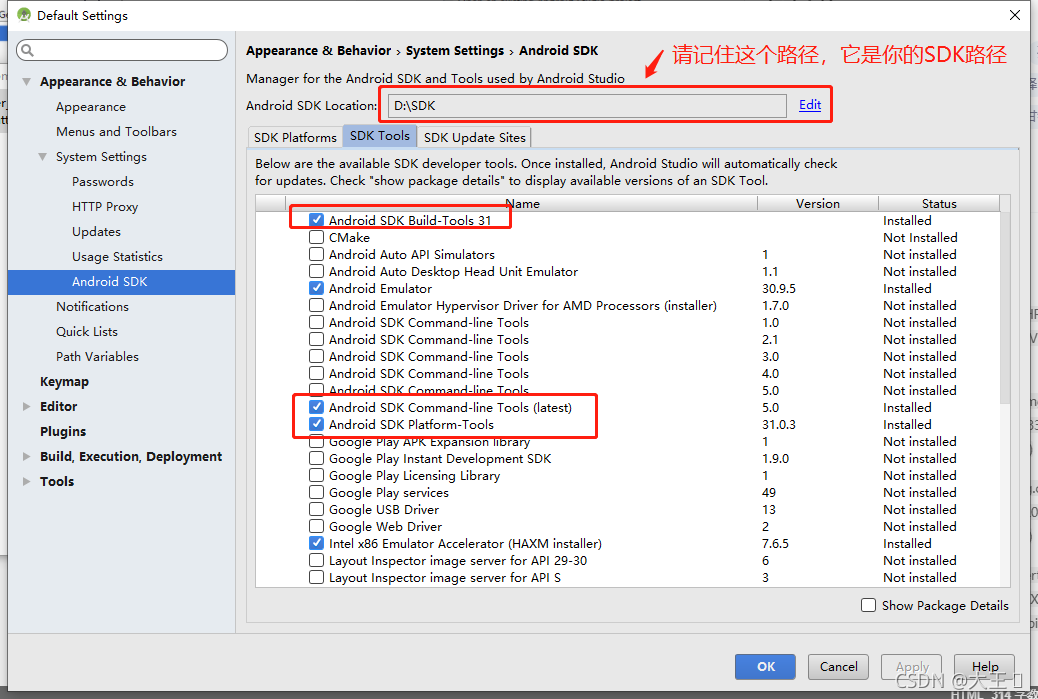Viewport: 1038px width, 699px height.
Task: Sort by the Status column header
Action: click(x=939, y=203)
